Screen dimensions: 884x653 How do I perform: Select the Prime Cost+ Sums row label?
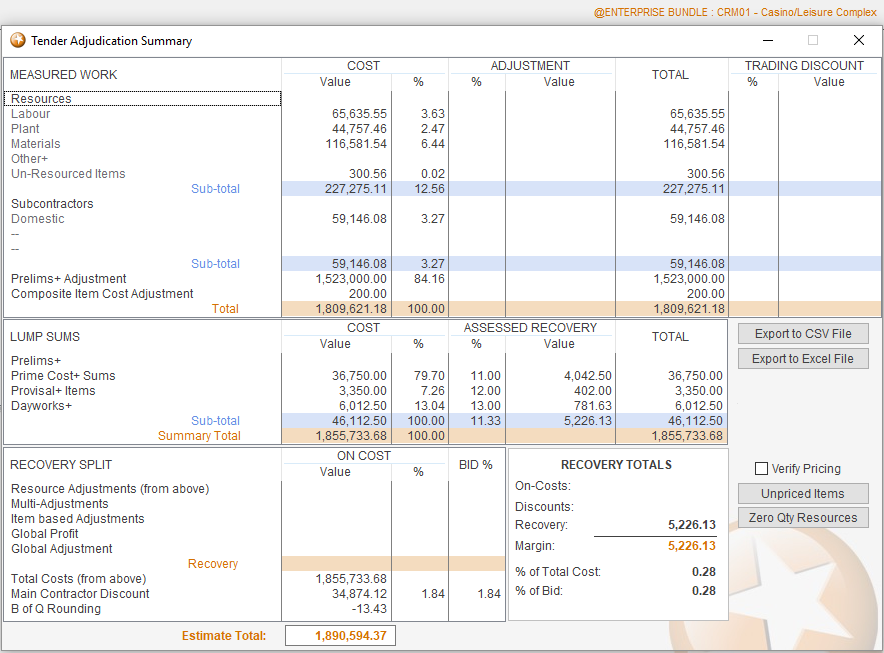click(x=63, y=376)
